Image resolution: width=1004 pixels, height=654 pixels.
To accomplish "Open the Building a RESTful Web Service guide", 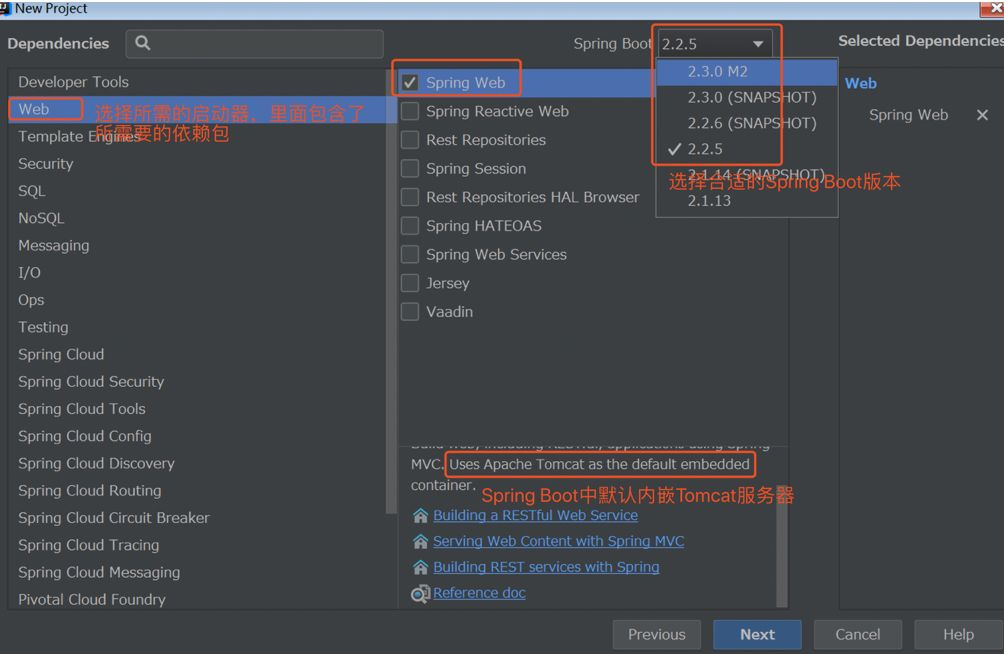I will tap(535, 516).
